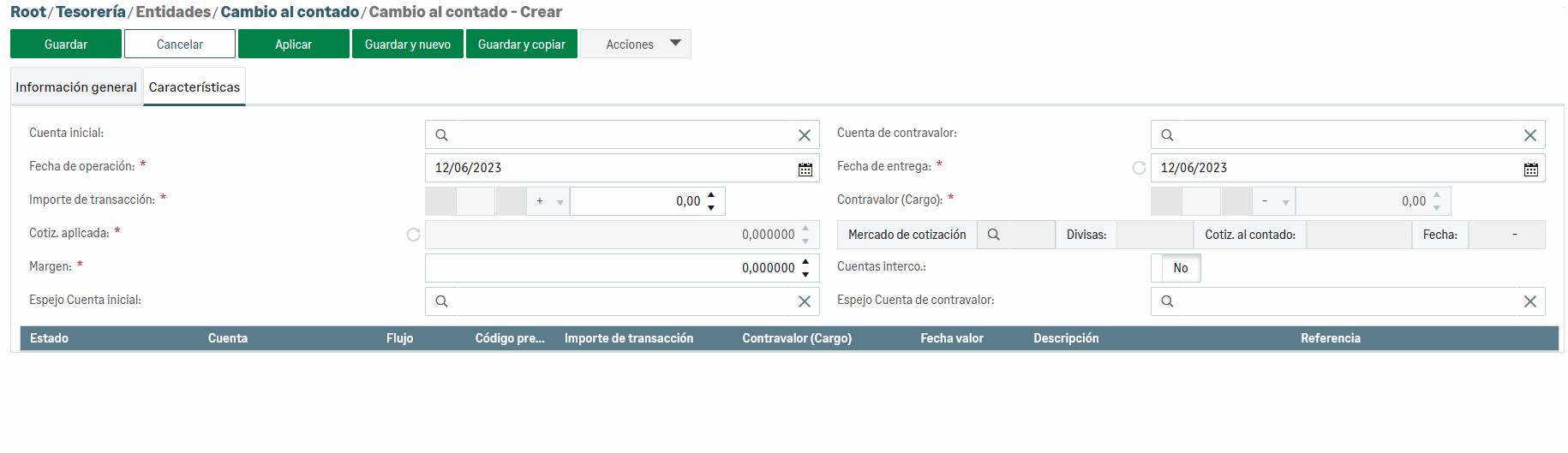The height and width of the screenshot is (453, 1568).
Task: Switch to Información general tab
Action: pos(76,87)
